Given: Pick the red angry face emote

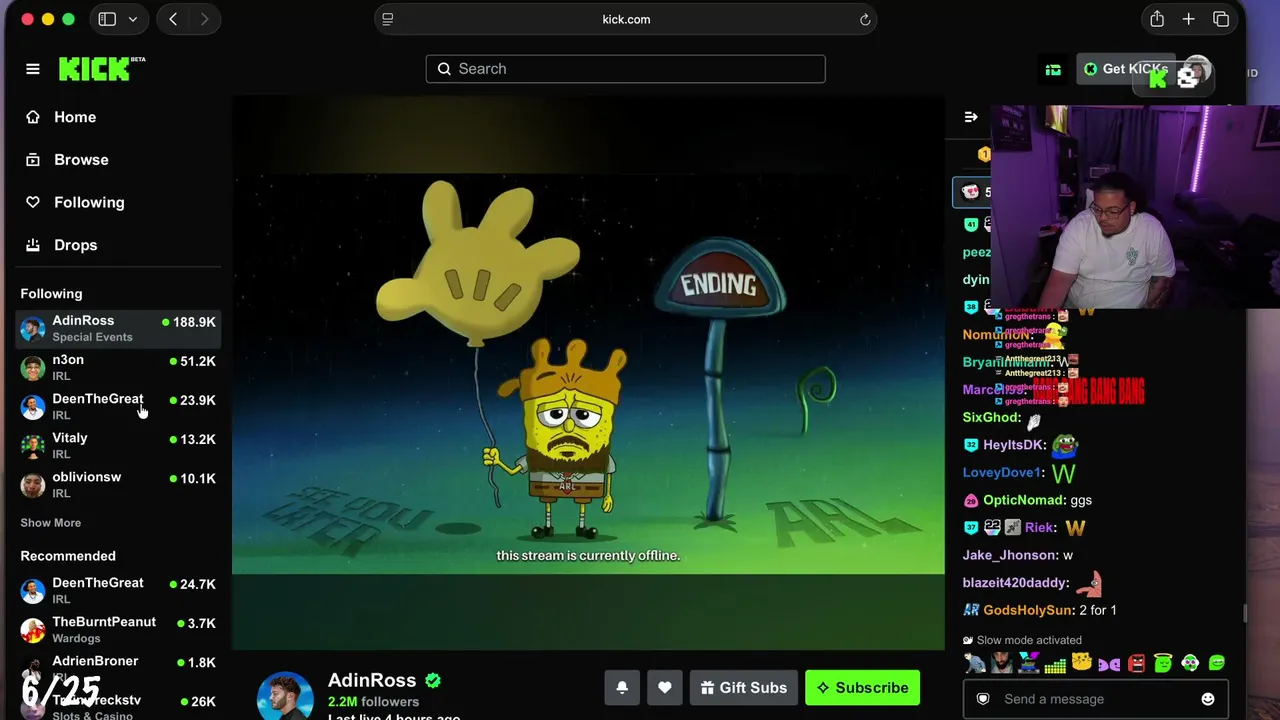Looking at the screenshot, I should click(x=1136, y=662).
